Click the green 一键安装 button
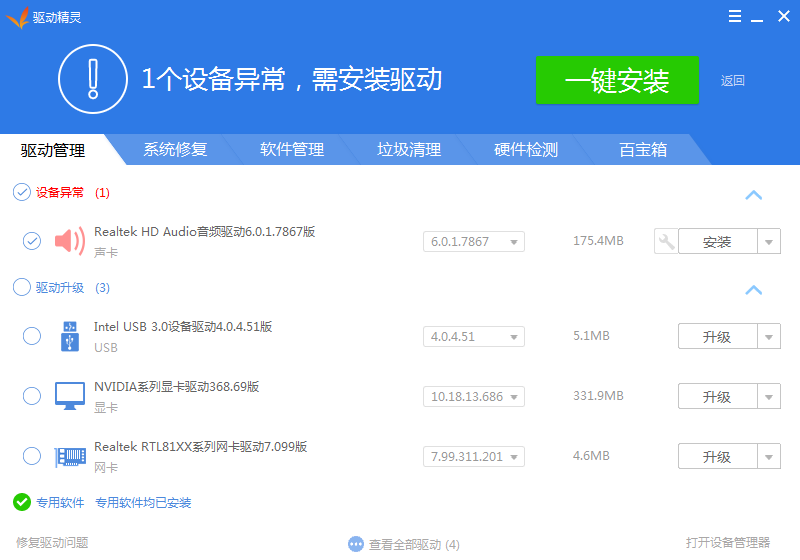Screen dimensions: 800x560 (x=617, y=80)
